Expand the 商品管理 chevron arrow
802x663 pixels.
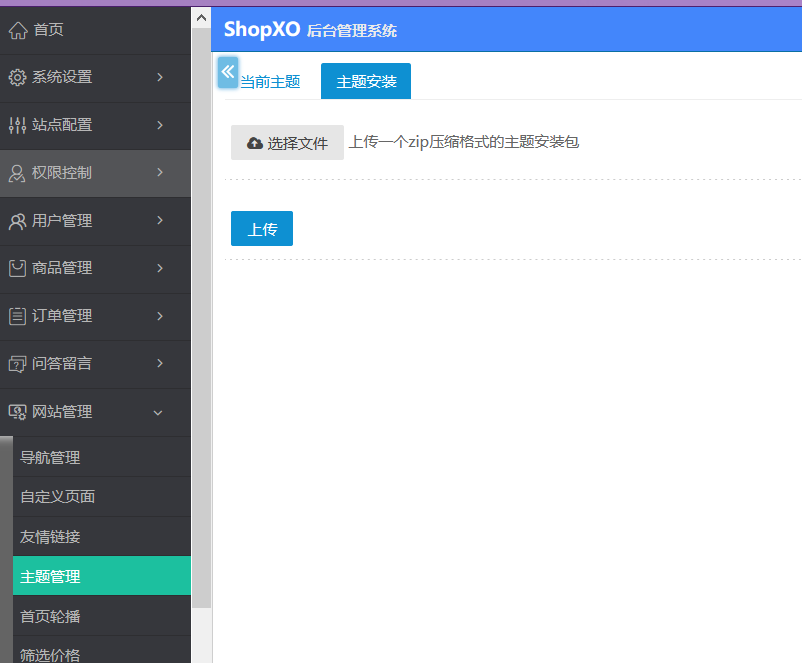160,268
